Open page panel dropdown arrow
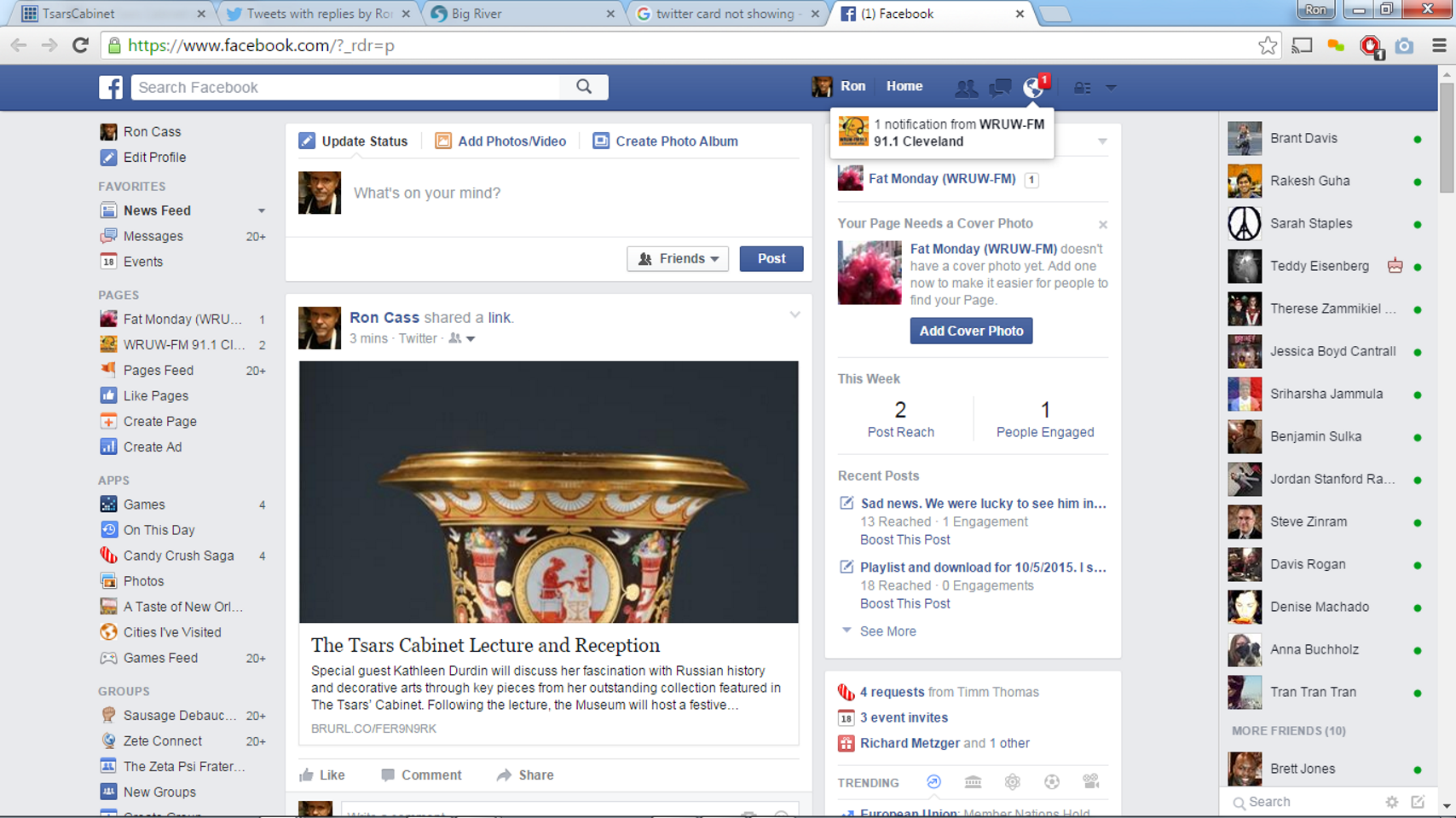 (1102, 141)
